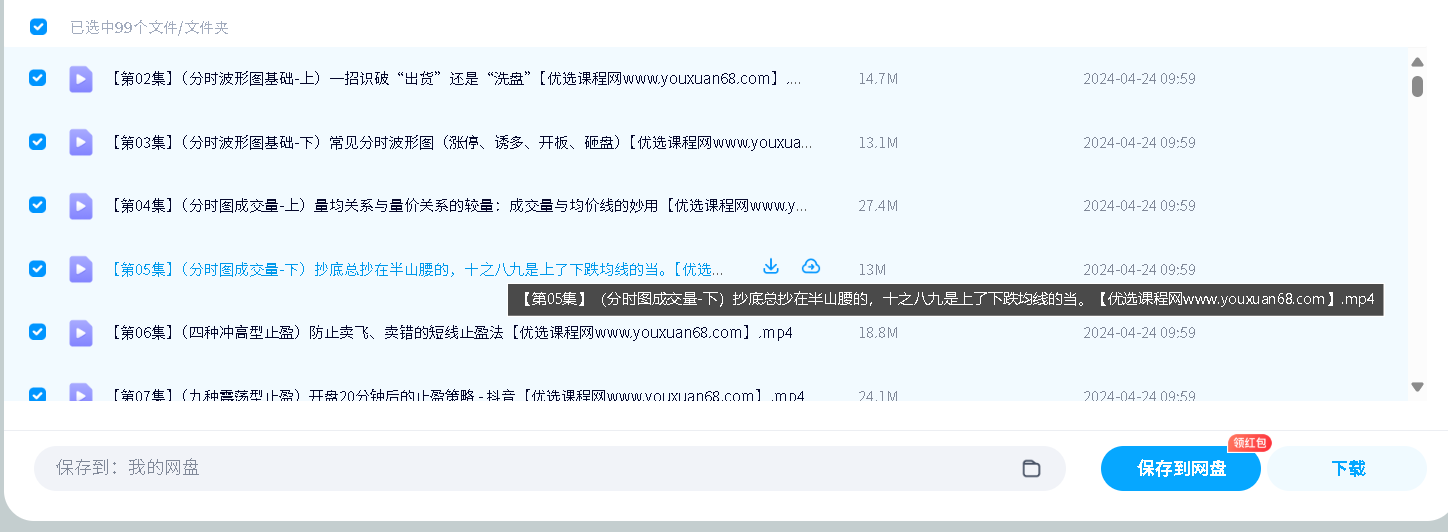Click the 保存到网盘 button
The image size is (1448, 532).
(x=1180, y=468)
